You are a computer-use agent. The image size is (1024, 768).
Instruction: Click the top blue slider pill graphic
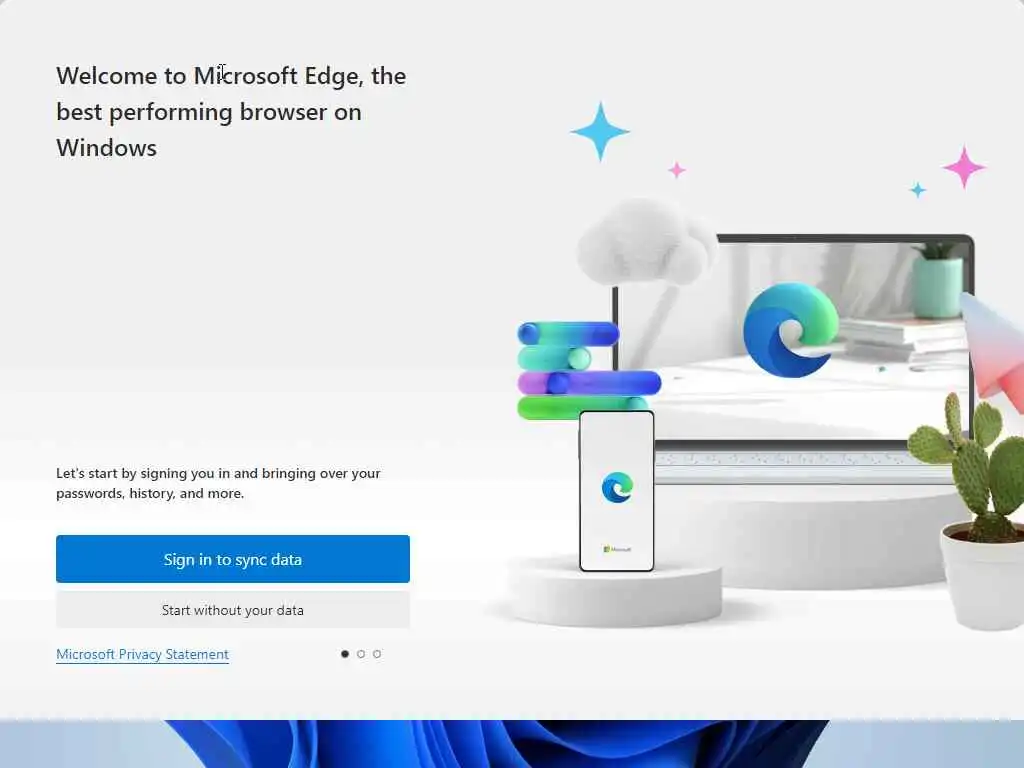tap(568, 334)
